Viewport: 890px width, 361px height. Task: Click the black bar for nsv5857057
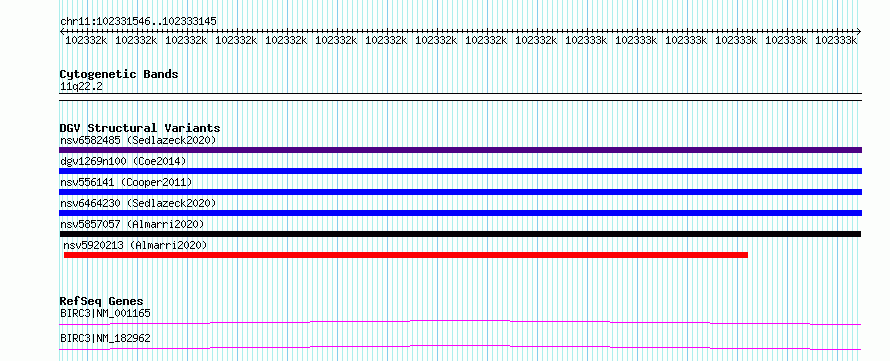click(x=460, y=234)
